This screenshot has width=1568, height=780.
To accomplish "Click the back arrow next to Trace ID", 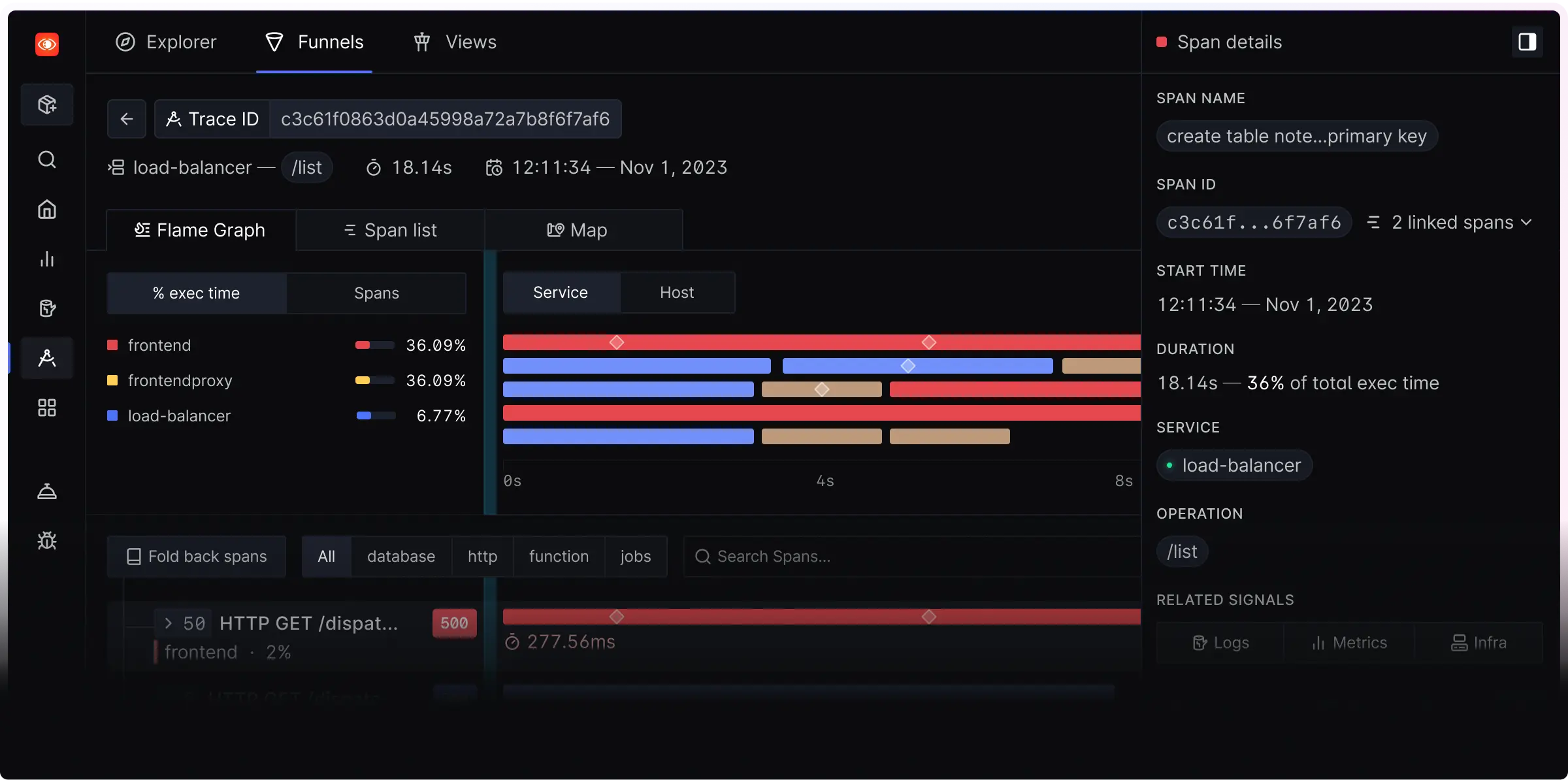I will point(127,119).
